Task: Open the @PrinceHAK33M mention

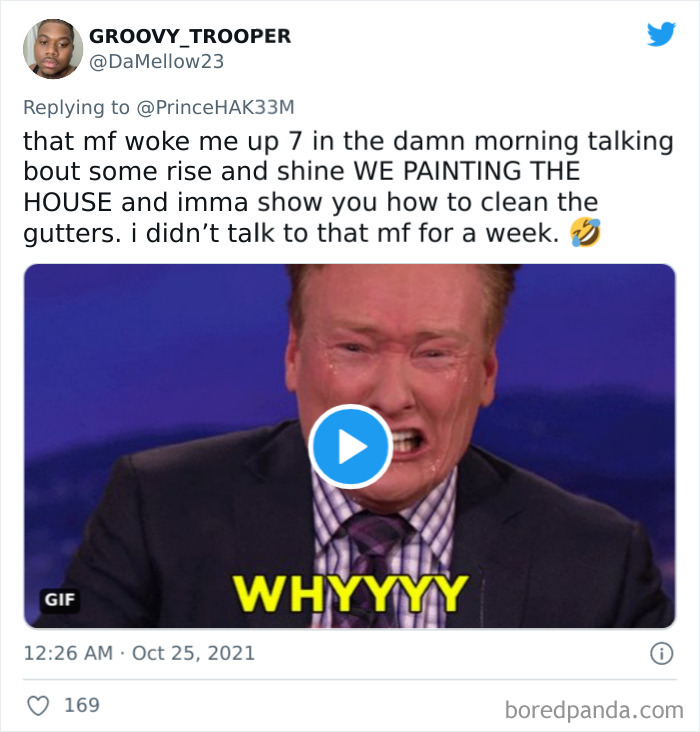Action: pyautogui.click(x=216, y=107)
